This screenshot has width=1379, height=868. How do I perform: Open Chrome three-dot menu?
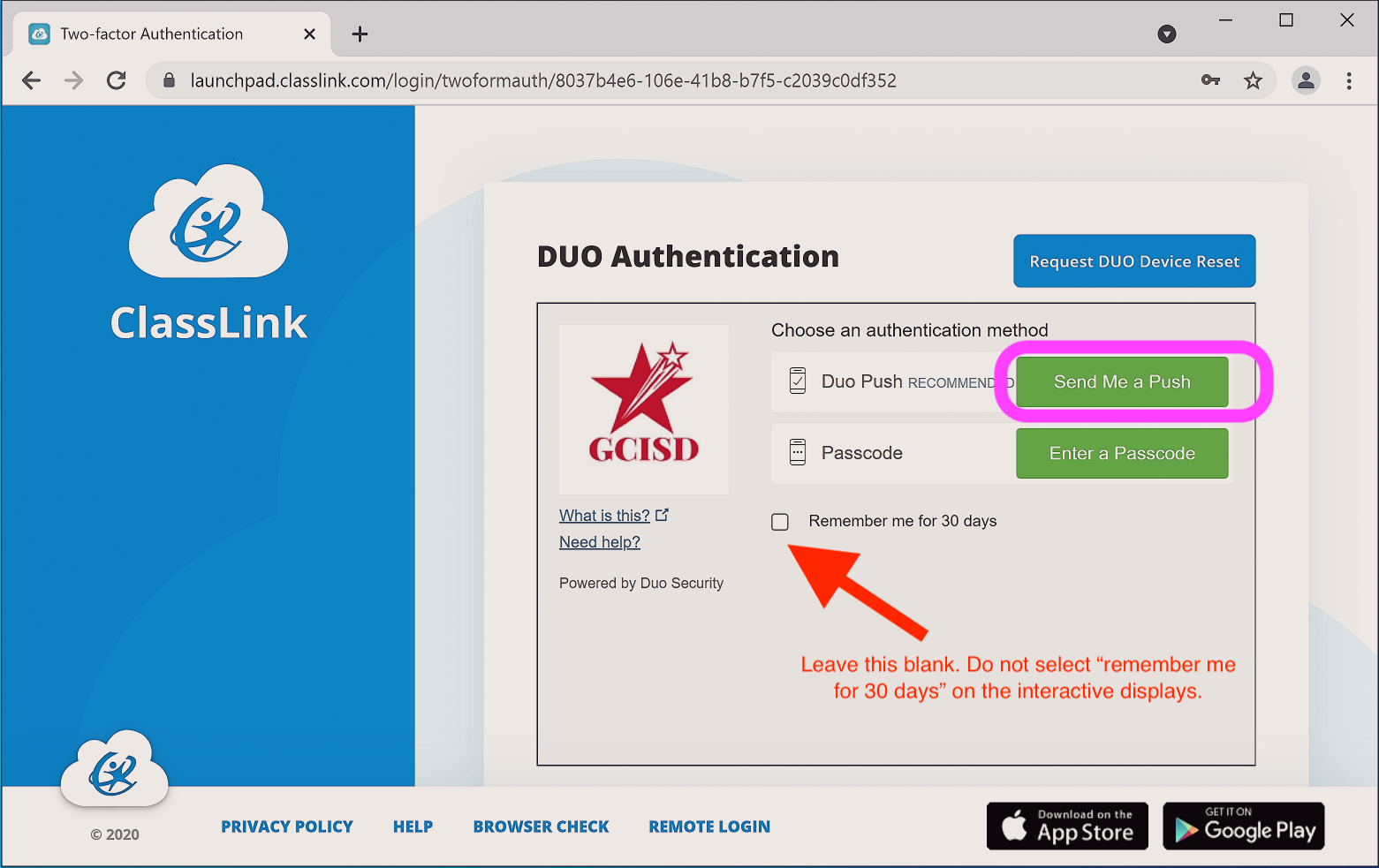[x=1349, y=80]
